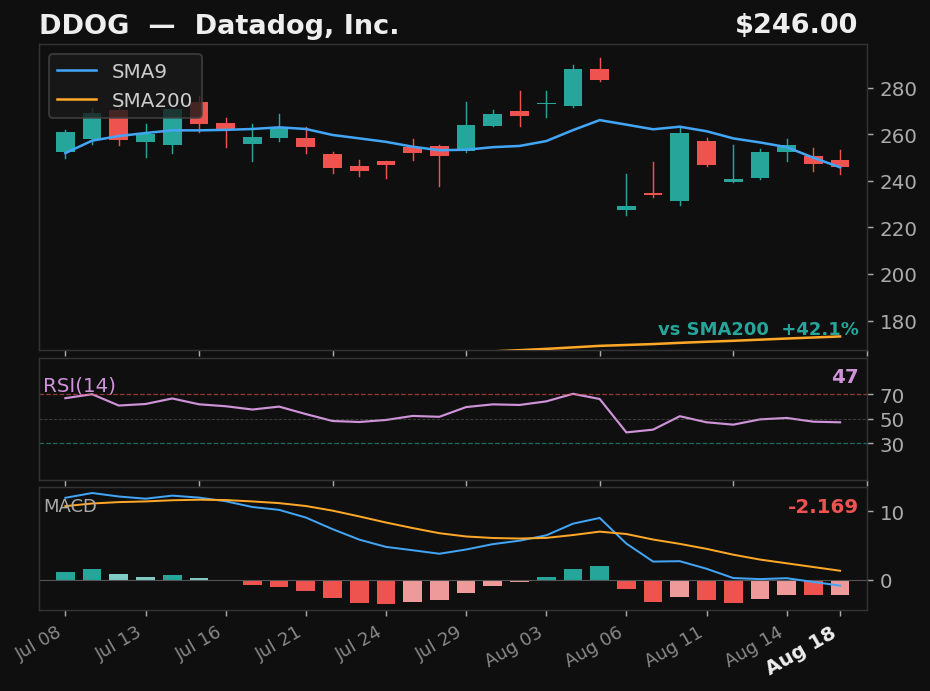The image size is (930, 691).
Task: Click the MACD 10 axis label
Action: [x=891, y=513]
